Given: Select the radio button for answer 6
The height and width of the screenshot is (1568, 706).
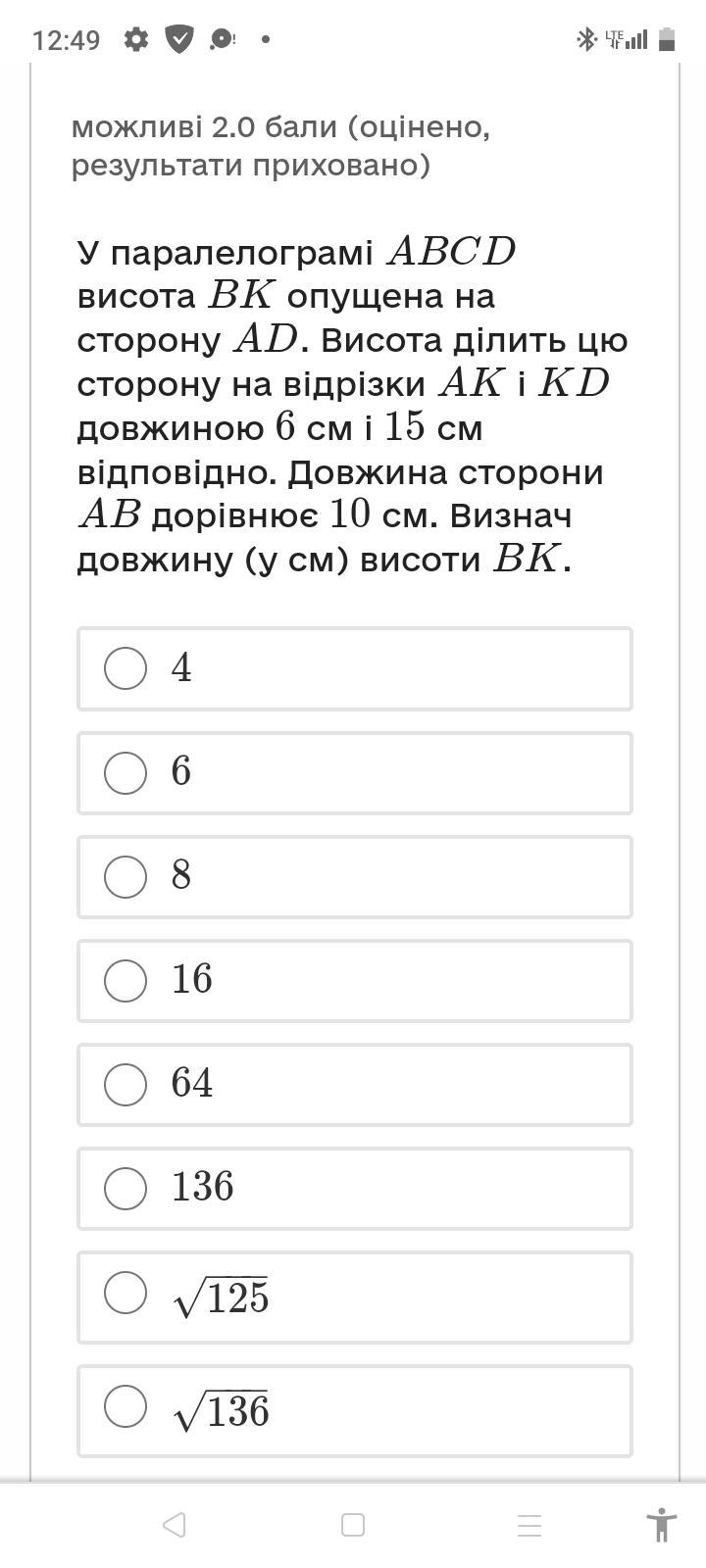Looking at the screenshot, I should 126,772.
